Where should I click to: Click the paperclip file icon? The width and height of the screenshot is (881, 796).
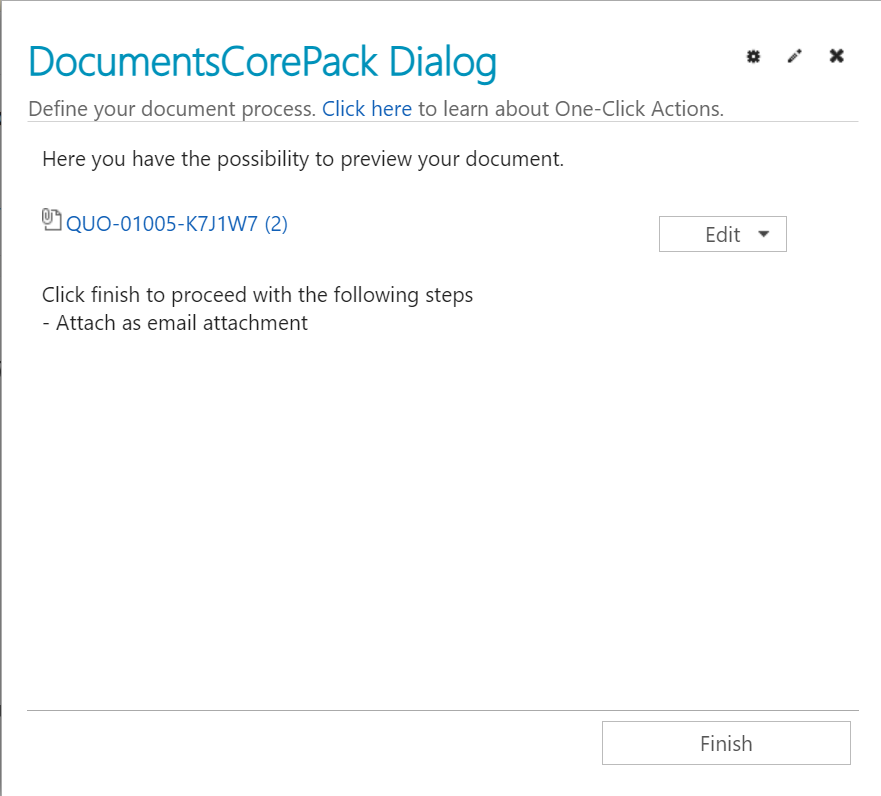51,220
